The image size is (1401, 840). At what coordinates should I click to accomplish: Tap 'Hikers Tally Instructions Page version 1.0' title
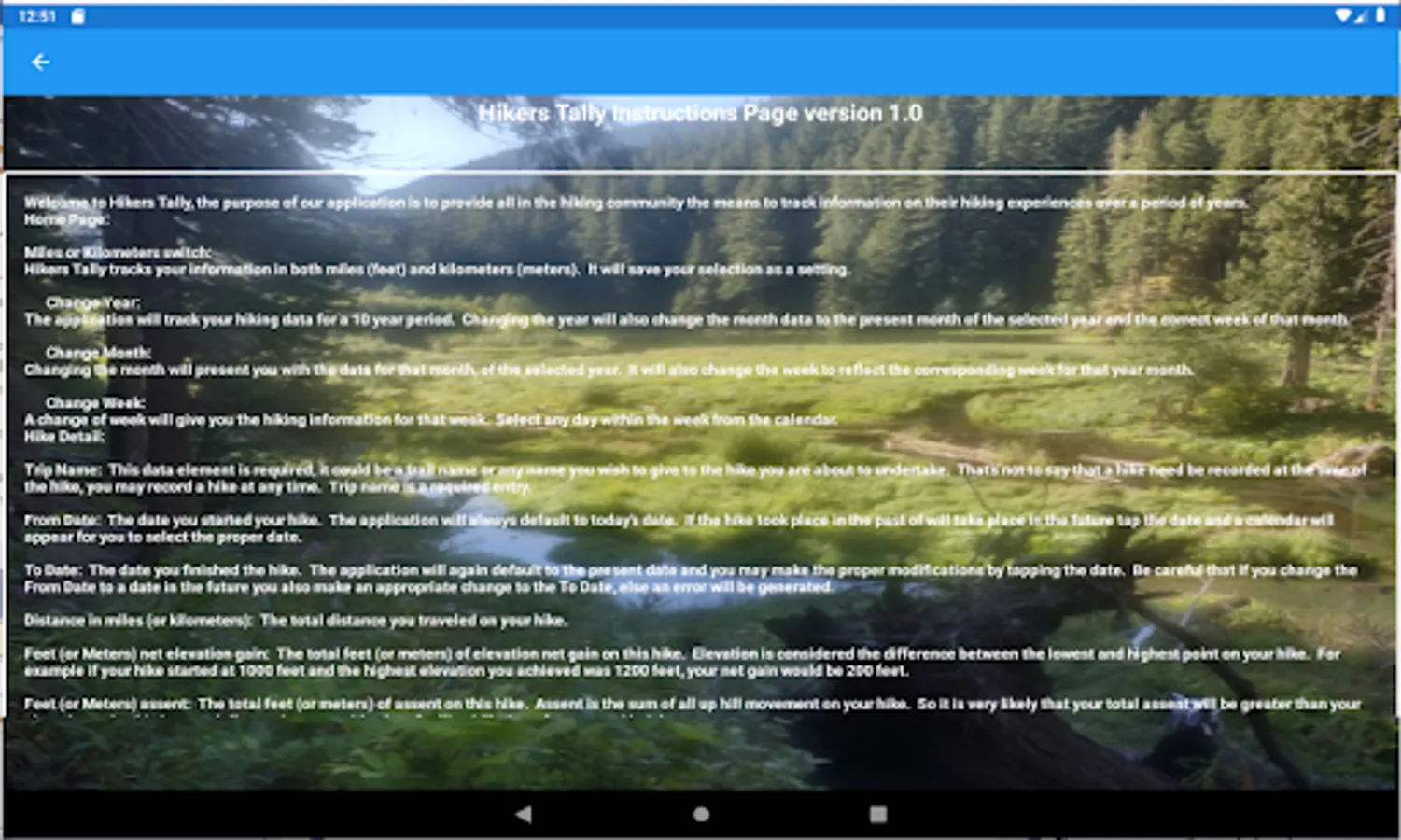click(700, 113)
